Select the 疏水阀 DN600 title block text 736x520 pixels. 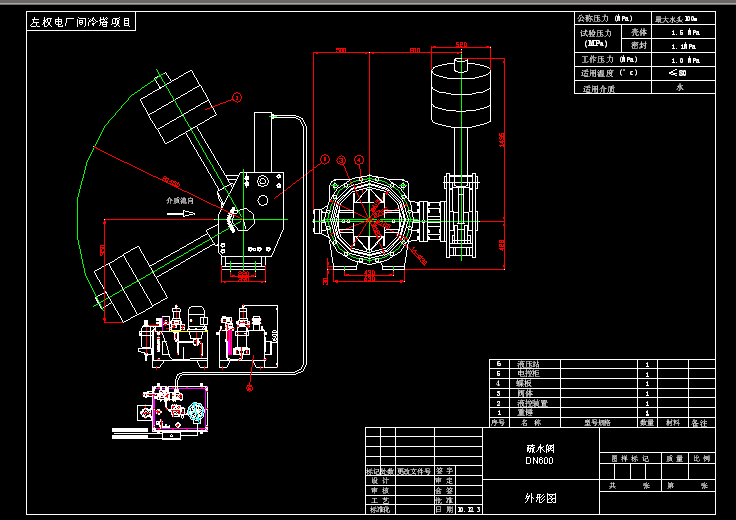click(x=540, y=454)
